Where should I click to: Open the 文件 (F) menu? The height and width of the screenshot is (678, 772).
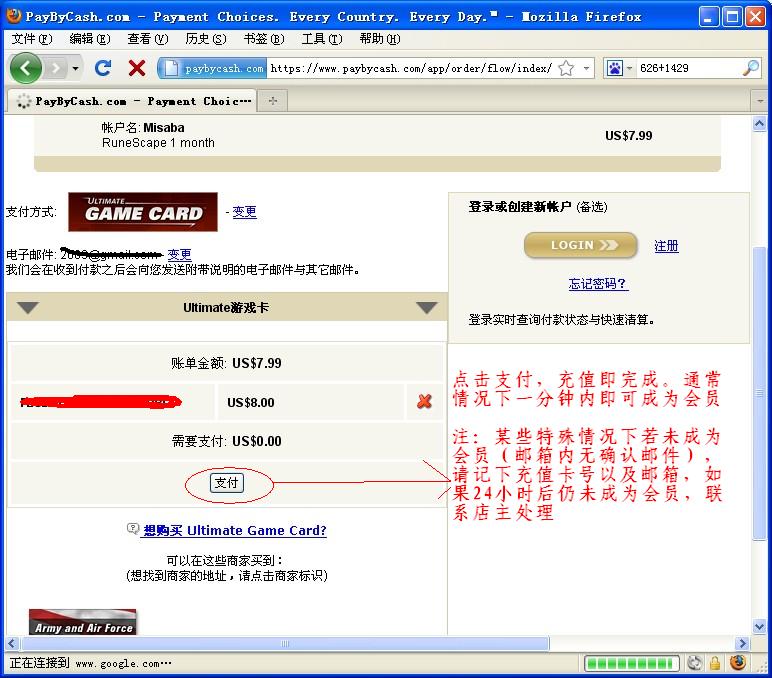point(32,39)
